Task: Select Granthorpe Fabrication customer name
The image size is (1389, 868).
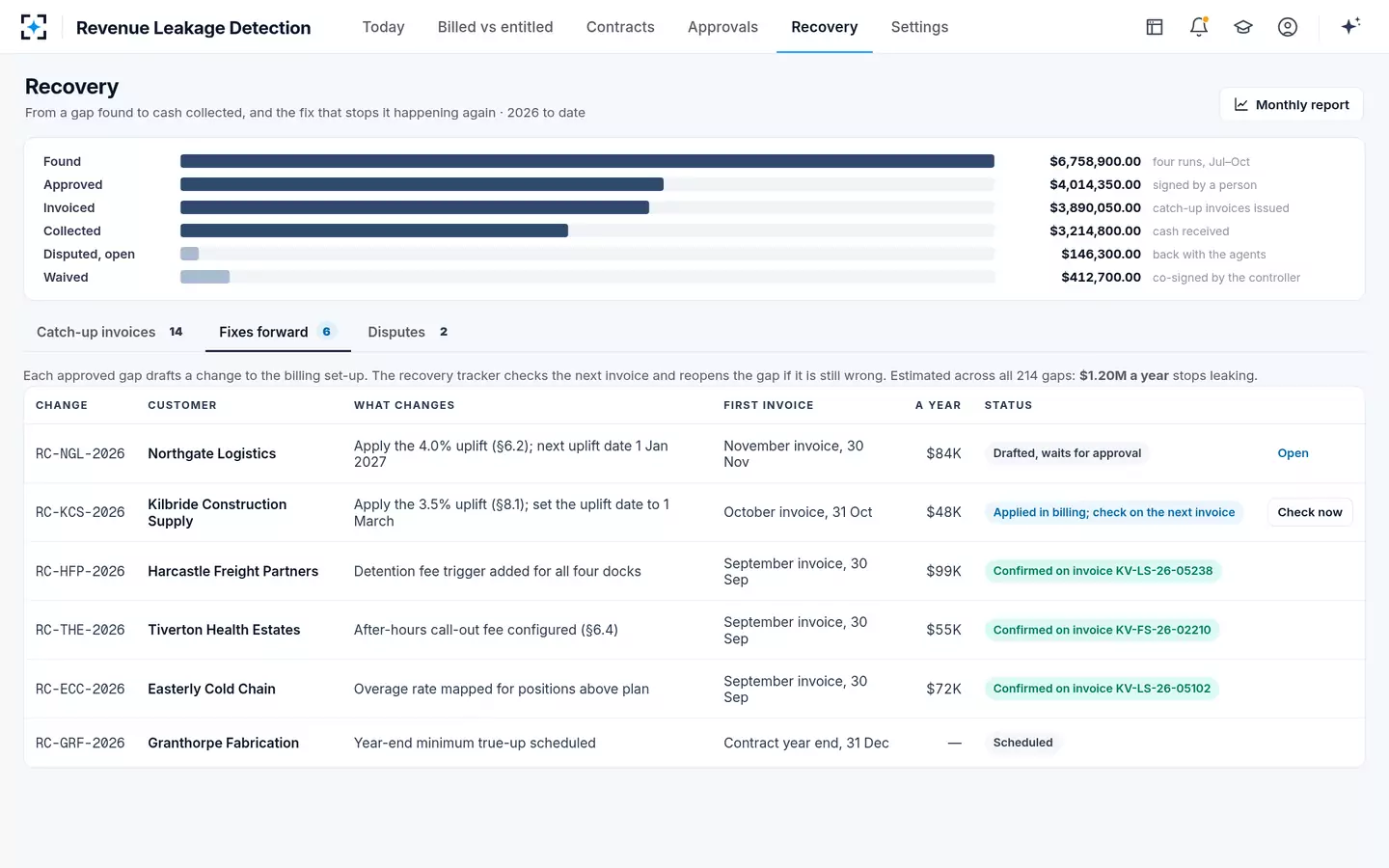Action: coord(223,743)
